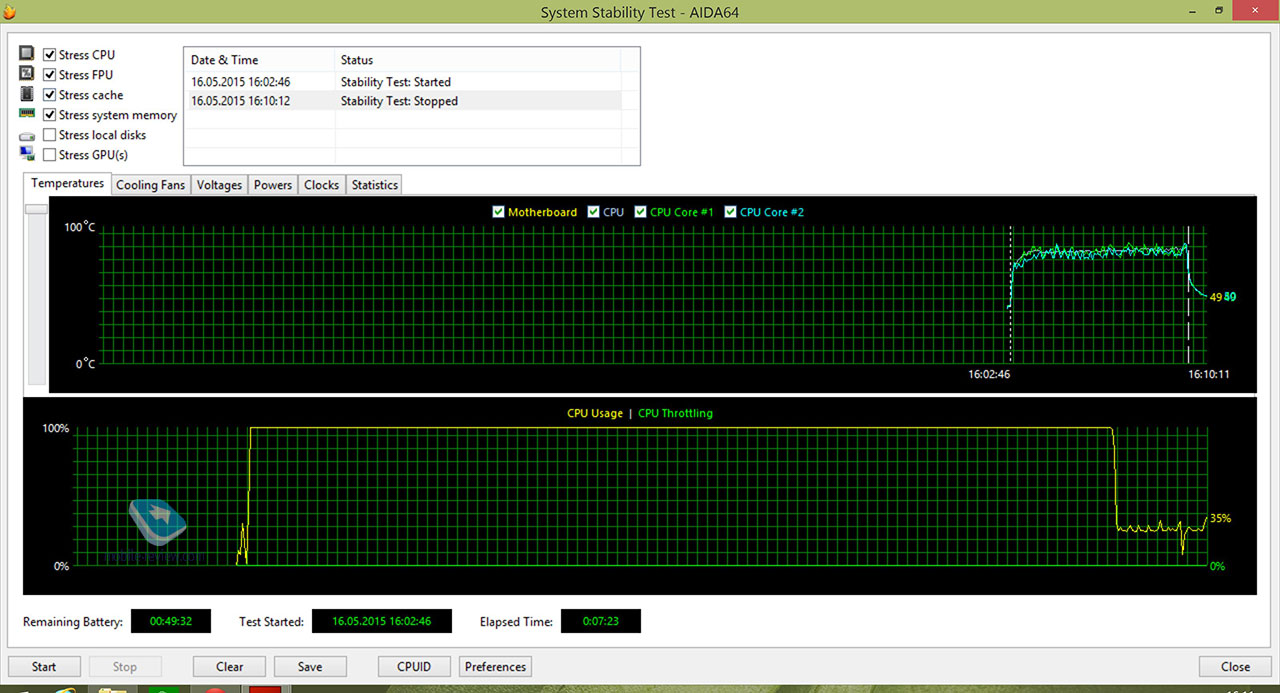Check the Stress GPU(s) box
1280x693 pixels.
point(50,155)
